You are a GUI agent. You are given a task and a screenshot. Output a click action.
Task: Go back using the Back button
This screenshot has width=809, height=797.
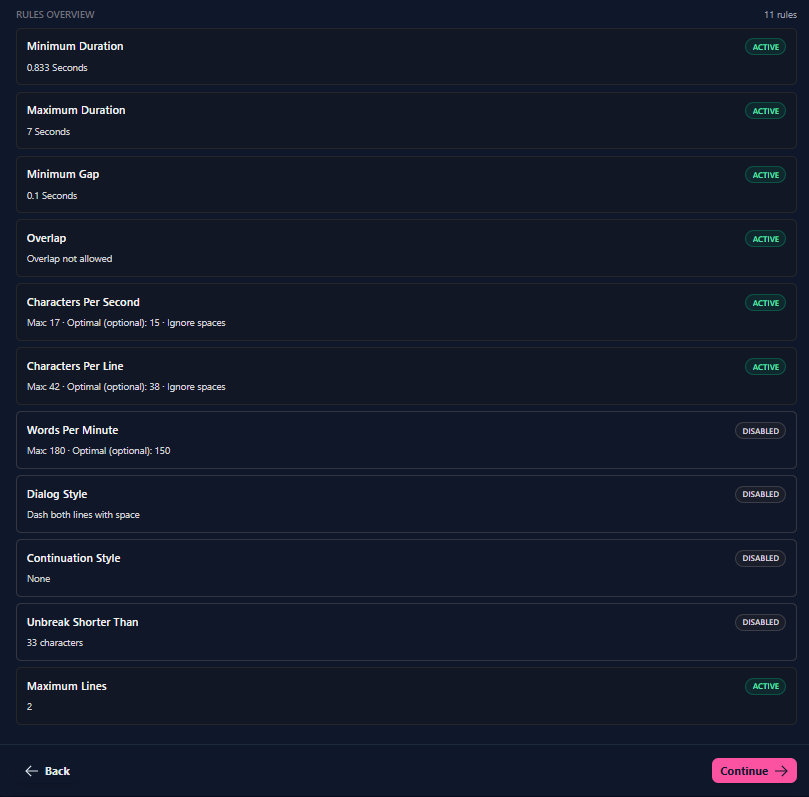[48, 771]
